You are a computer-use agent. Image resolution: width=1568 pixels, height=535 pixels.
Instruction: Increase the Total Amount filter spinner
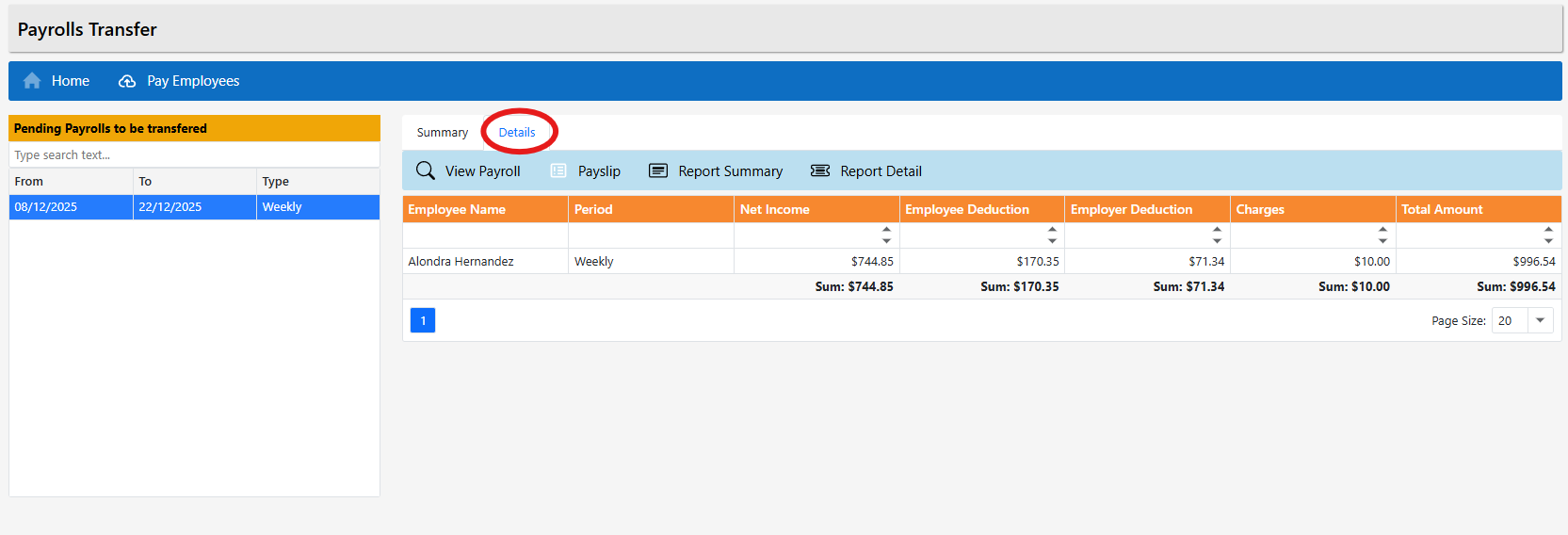pos(1549,230)
